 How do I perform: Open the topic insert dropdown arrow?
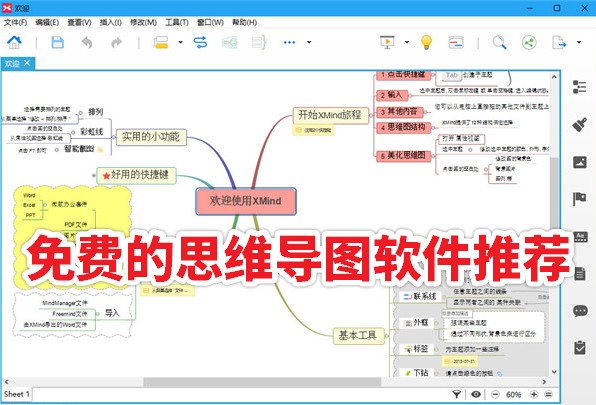[181, 42]
